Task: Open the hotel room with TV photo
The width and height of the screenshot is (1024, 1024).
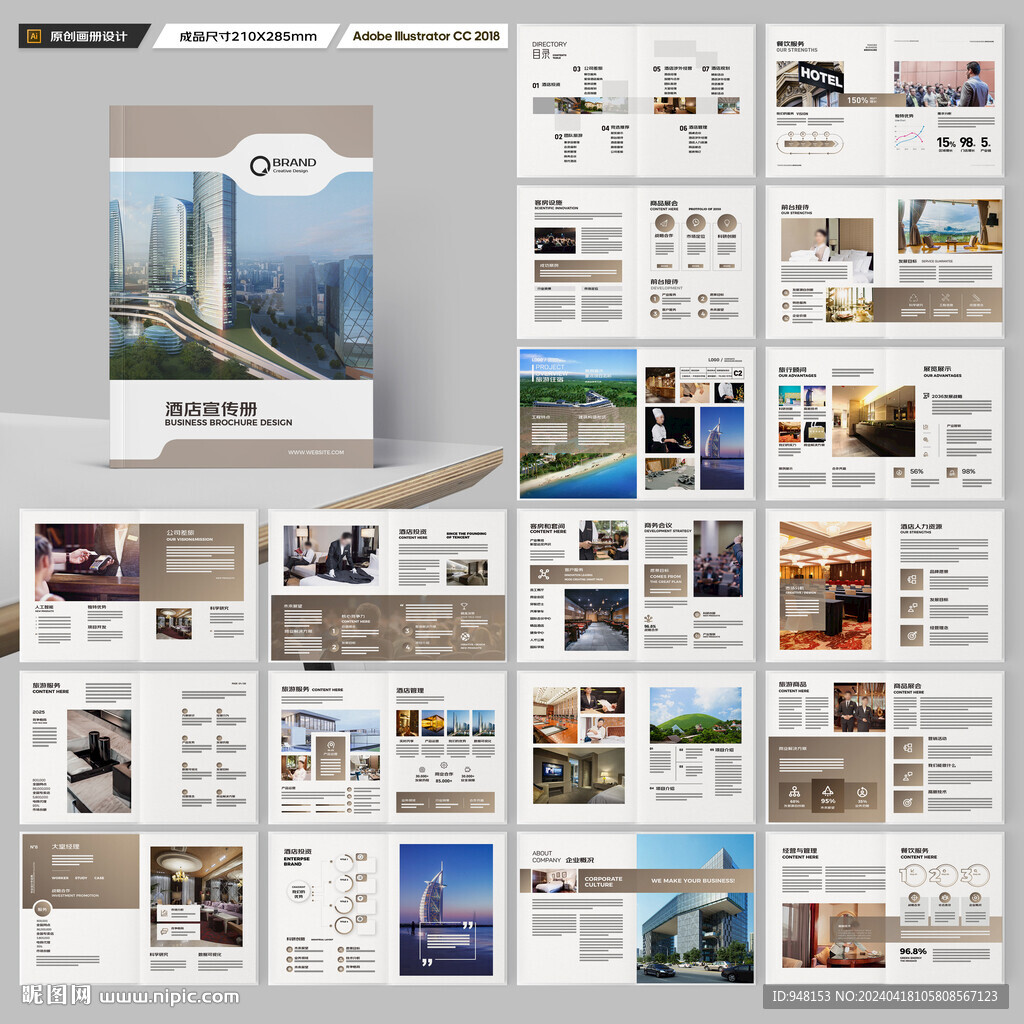Action: coord(579,775)
